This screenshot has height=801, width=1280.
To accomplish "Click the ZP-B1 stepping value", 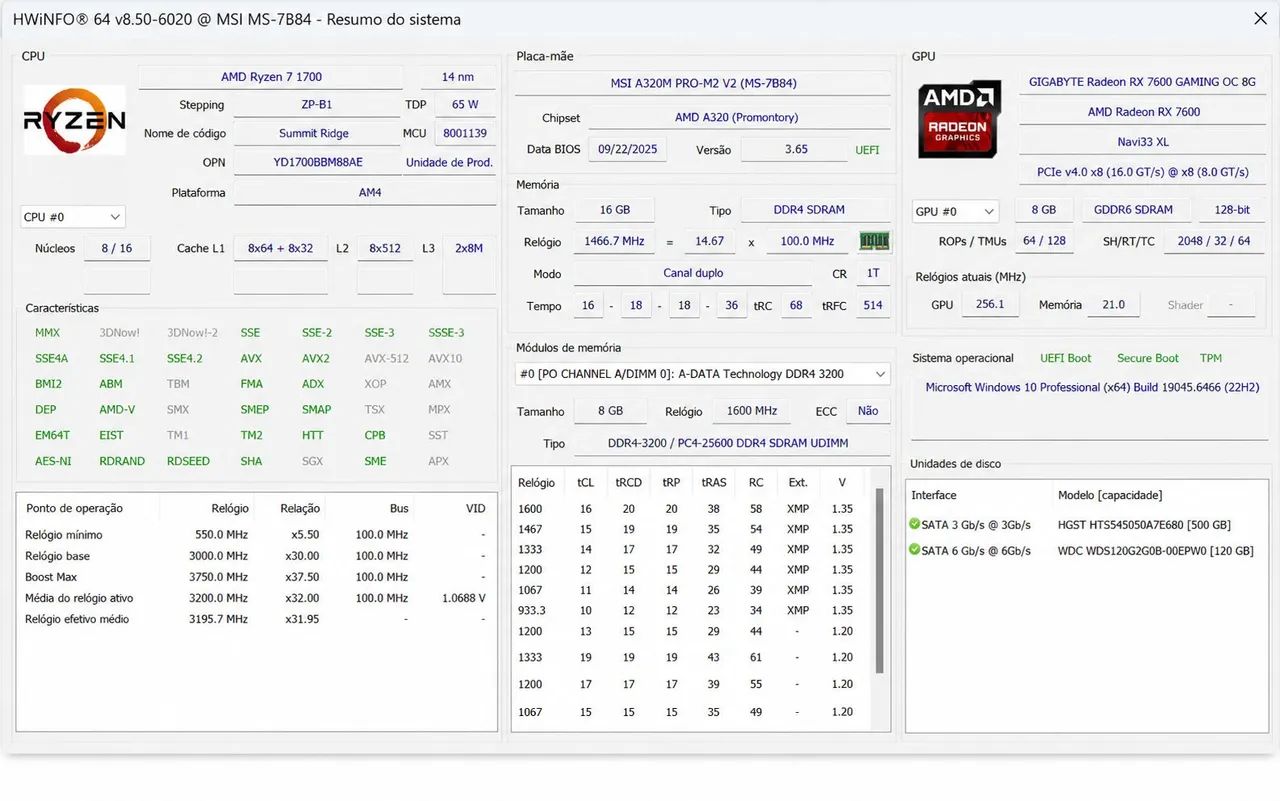I will (316, 104).
